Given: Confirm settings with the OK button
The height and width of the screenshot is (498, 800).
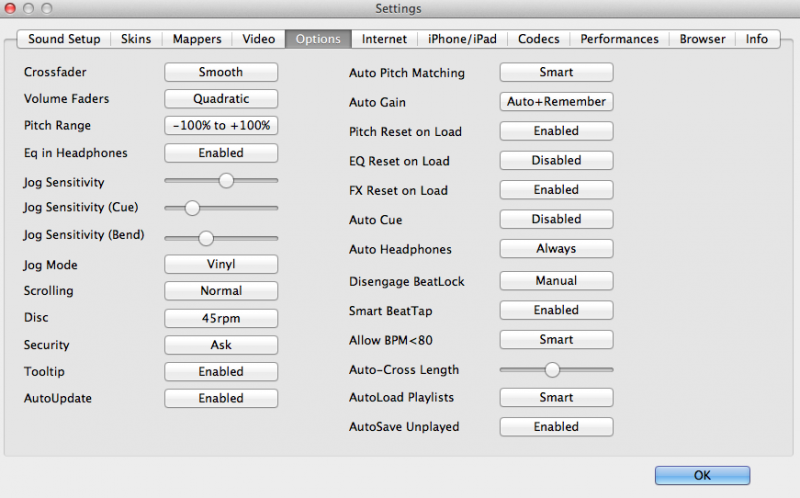Looking at the screenshot, I should click(703, 475).
